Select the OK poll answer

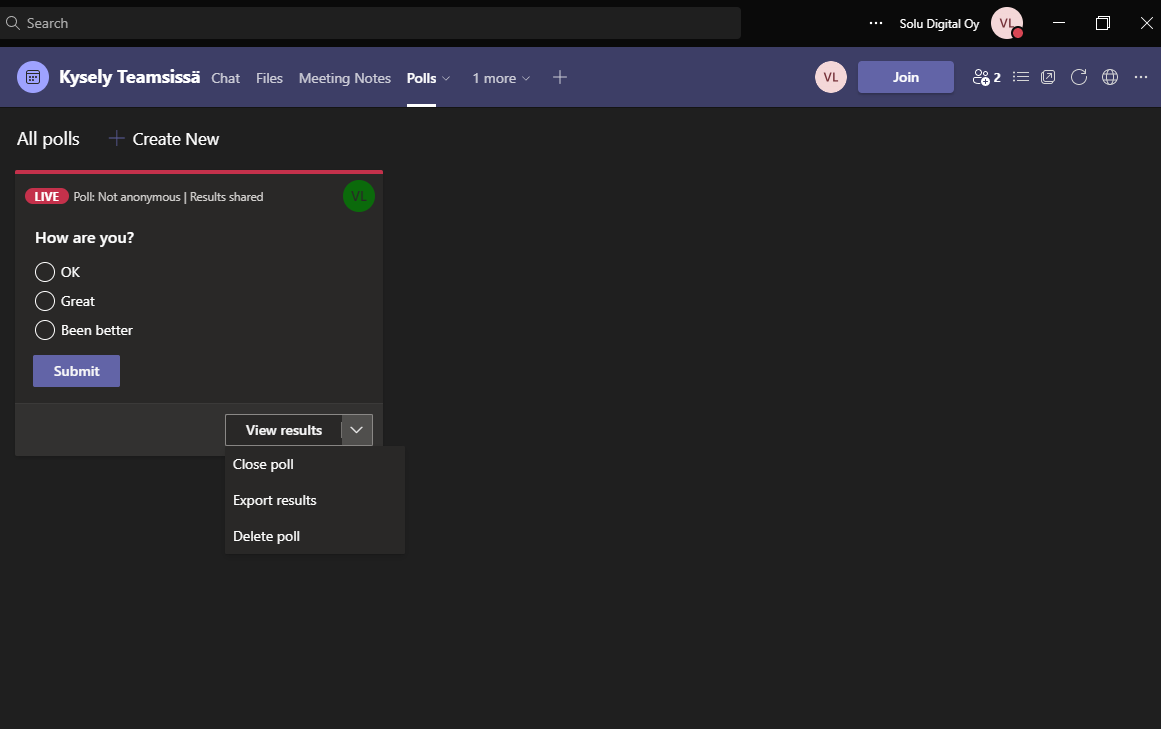coord(45,272)
